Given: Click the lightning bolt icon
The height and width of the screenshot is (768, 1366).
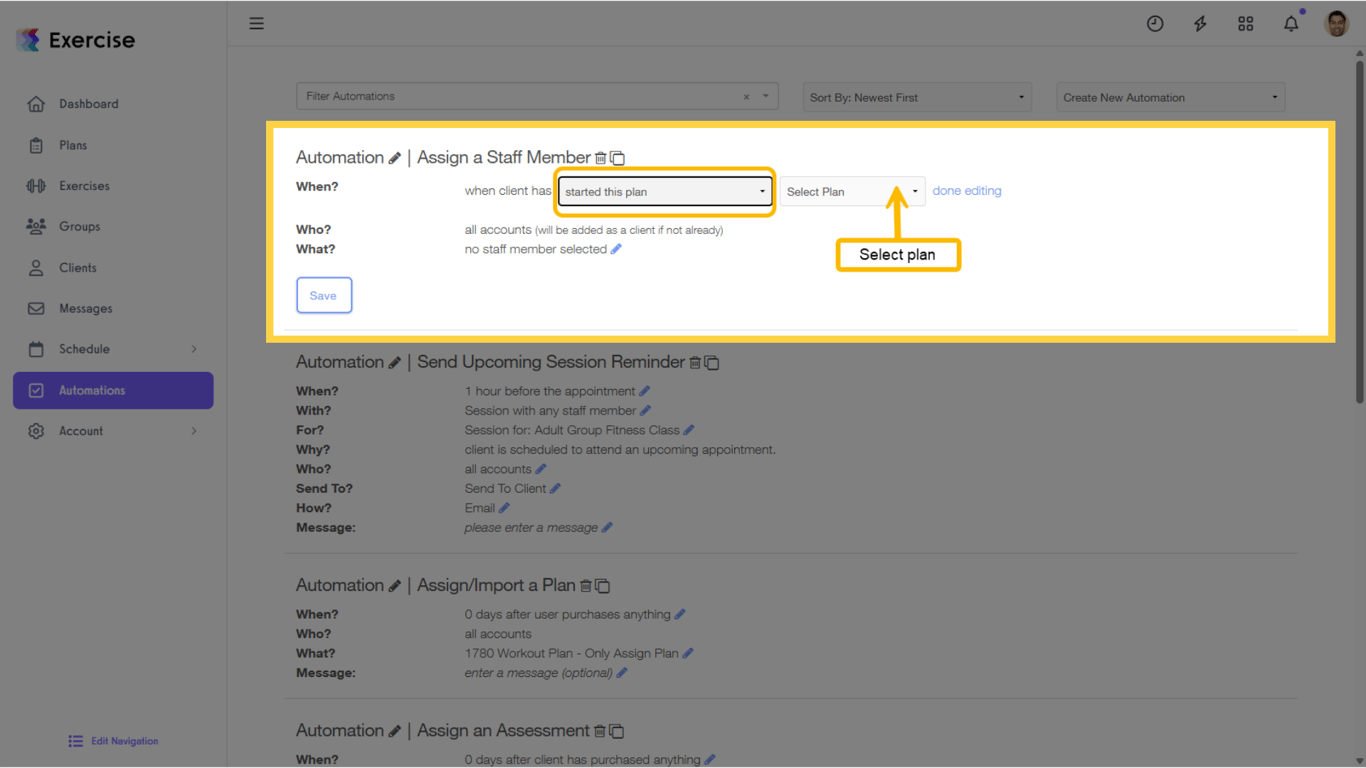Looking at the screenshot, I should pyautogui.click(x=1200, y=22).
